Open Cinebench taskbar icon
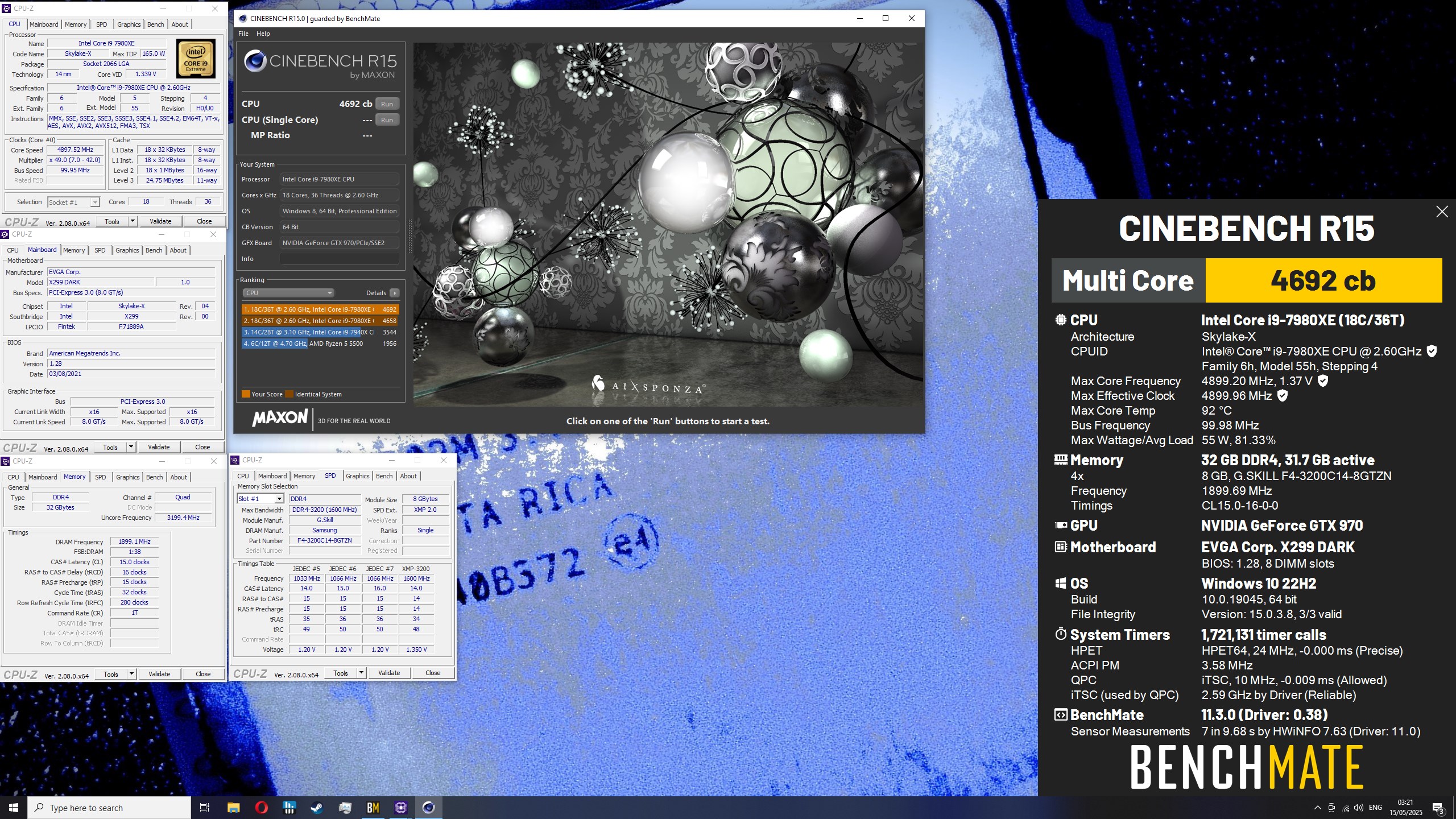This screenshot has width=1456, height=819. [429, 808]
